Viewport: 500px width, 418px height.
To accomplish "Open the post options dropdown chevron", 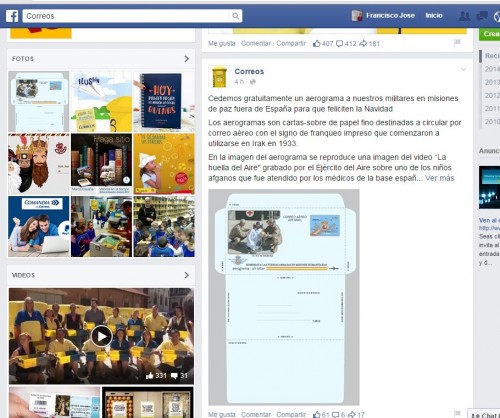I will click(x=464, y=69).
